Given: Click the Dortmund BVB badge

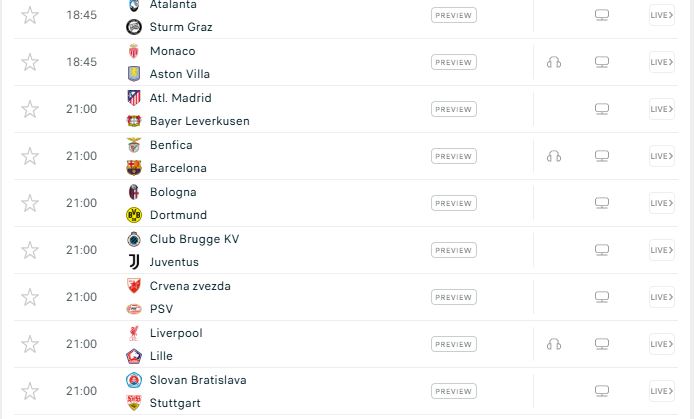Looking at the screenshot, I should (134, 215).
